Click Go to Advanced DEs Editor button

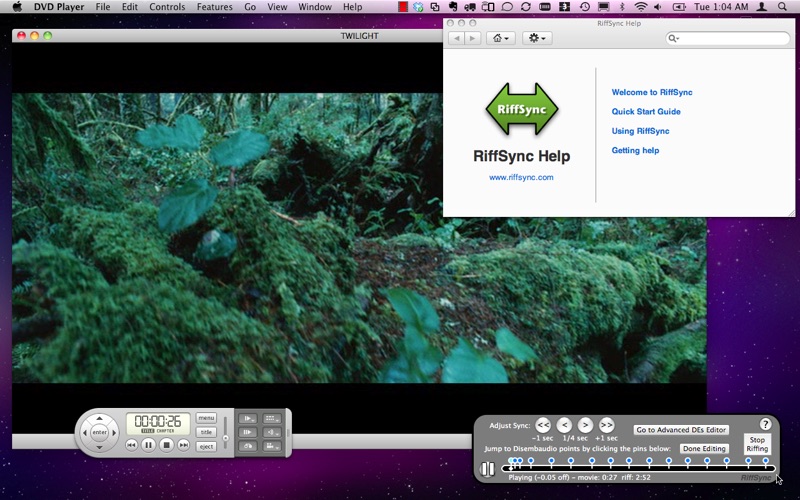pos(681,430)
